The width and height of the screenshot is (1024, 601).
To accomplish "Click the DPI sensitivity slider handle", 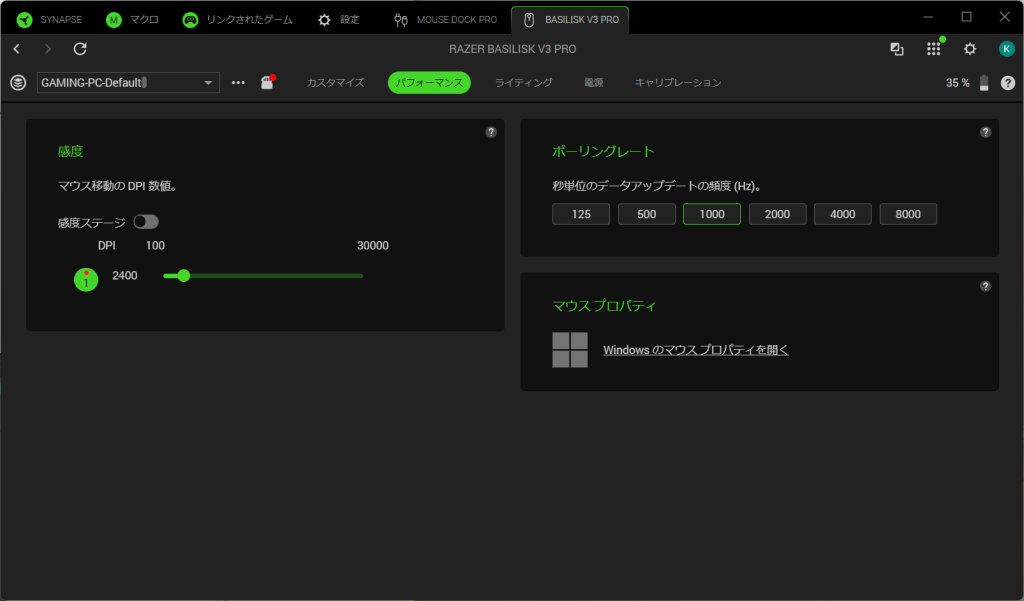I will (x=184, y=276).
